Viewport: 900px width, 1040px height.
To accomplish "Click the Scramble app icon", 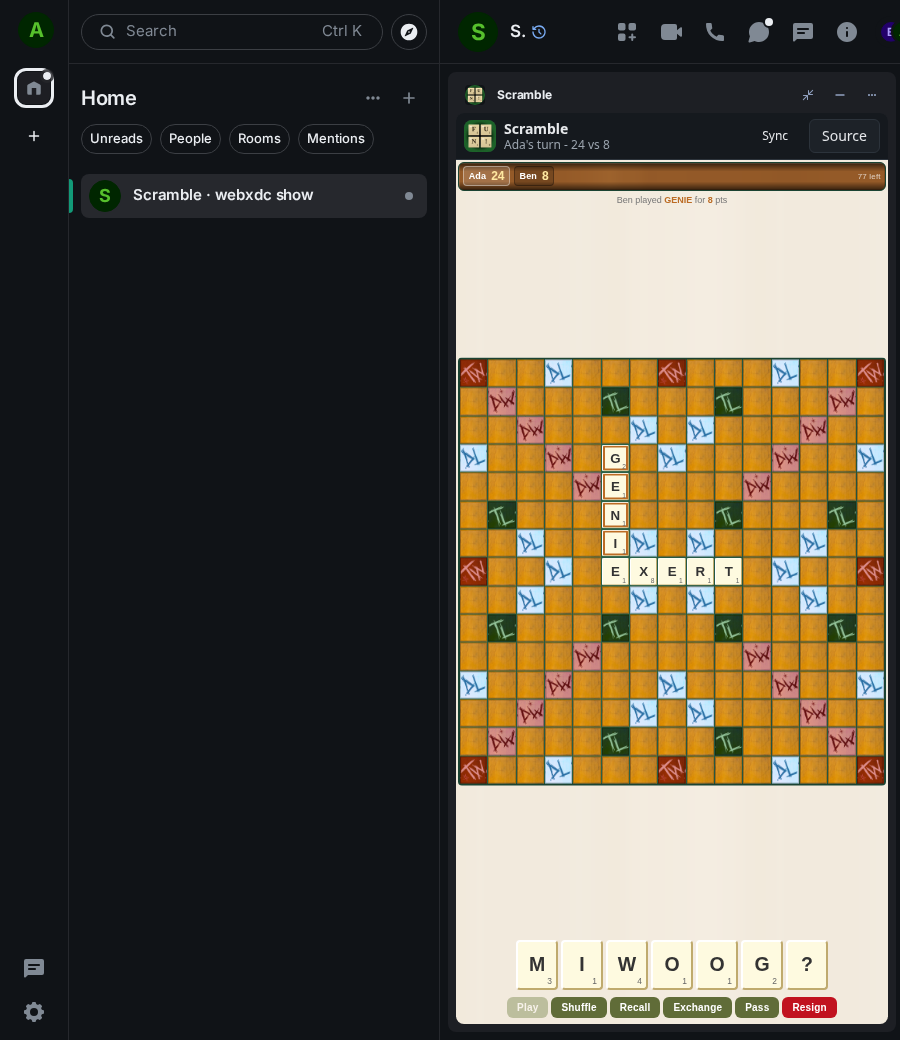I will click(x=480, y=136).
